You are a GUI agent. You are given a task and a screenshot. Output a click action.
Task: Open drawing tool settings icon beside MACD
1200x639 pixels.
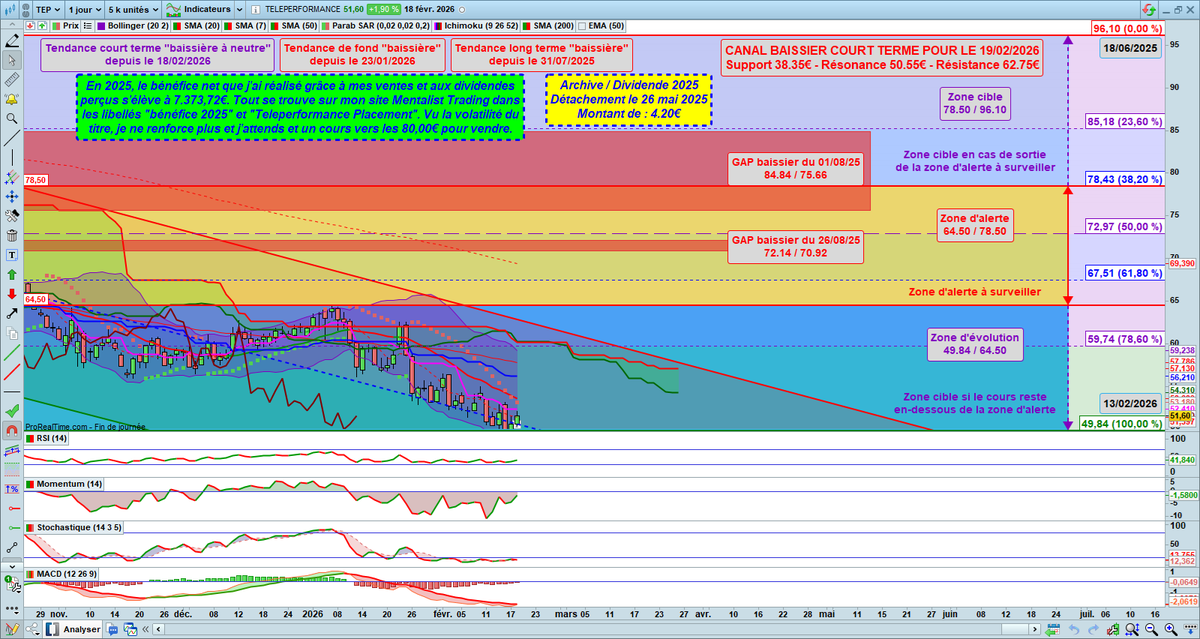(13, 583)
